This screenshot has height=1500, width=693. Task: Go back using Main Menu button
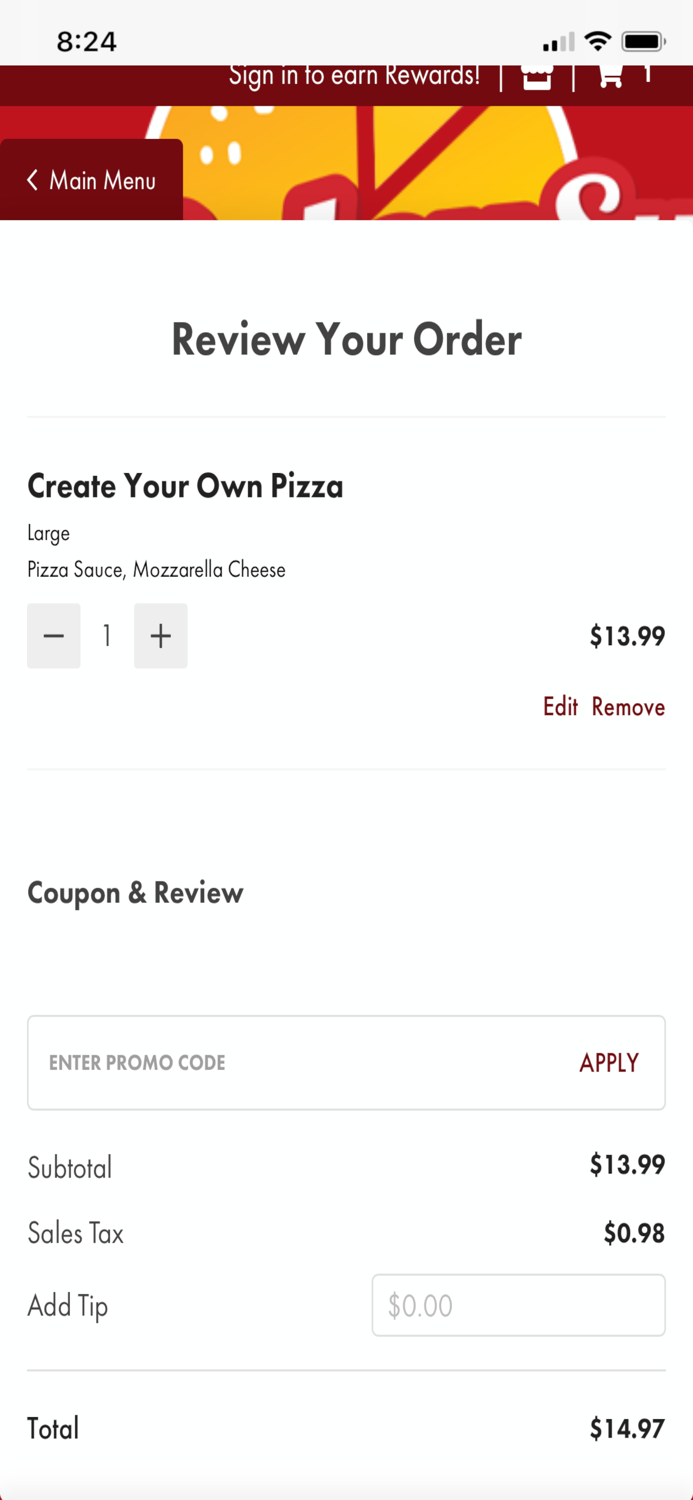pos(92,180)
